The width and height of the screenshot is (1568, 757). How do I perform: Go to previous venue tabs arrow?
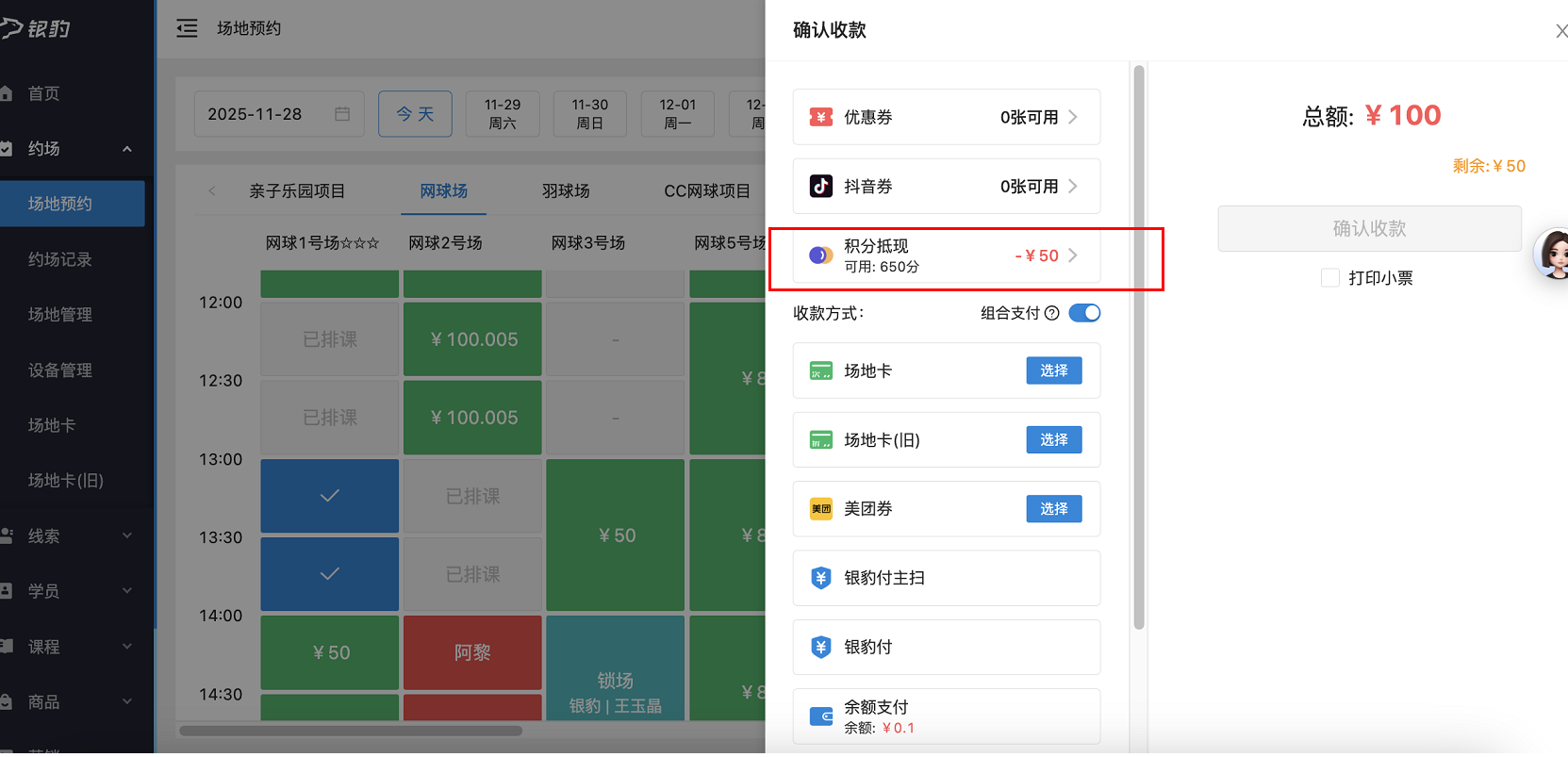pos(212,191)
